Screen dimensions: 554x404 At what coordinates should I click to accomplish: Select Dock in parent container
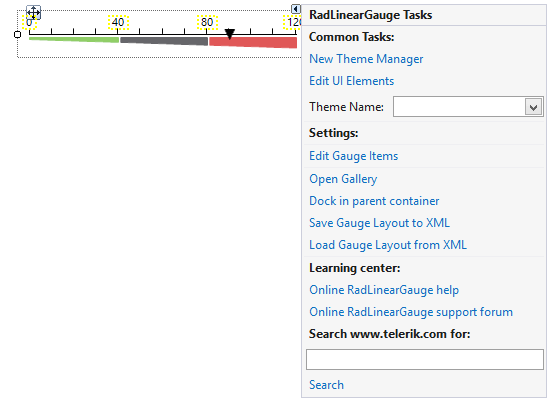point(374,201)
